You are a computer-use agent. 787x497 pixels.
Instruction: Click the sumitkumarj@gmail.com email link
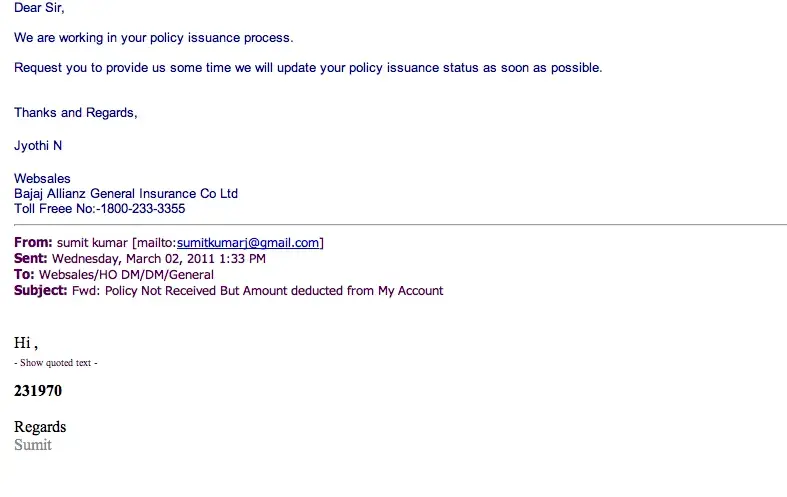248,243
